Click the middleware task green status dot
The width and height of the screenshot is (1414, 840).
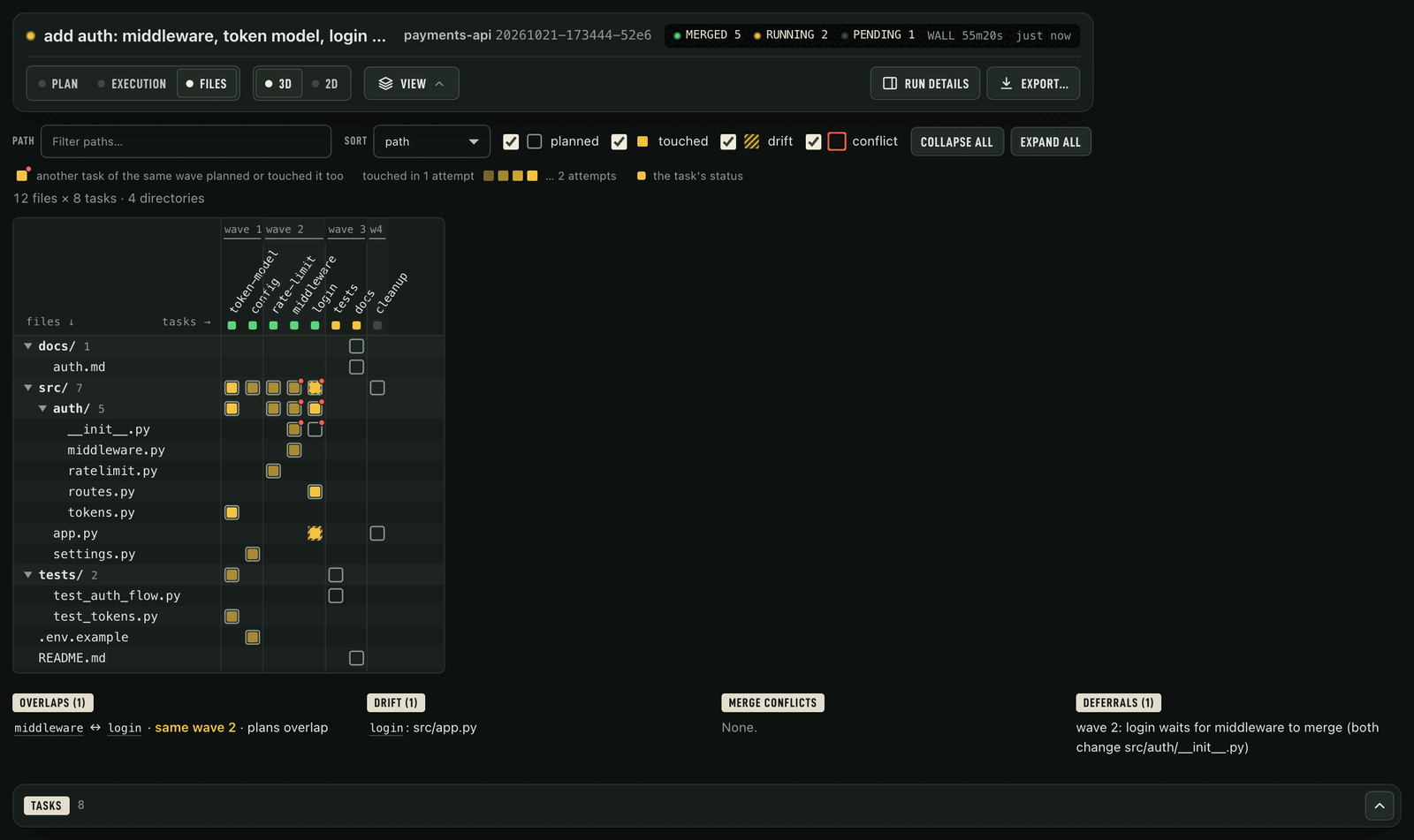coord(294,326)
